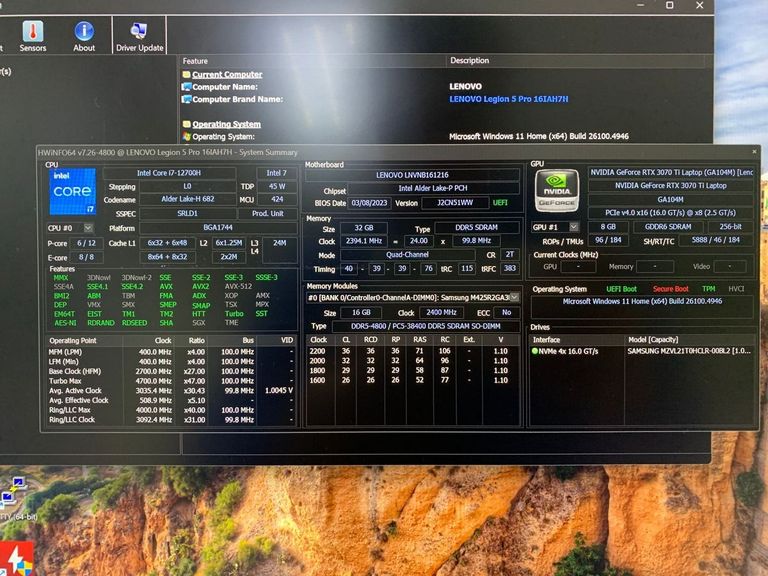Click the Quad-Channel mode field
The image size is (768, 576).
[x=407, y=255]
